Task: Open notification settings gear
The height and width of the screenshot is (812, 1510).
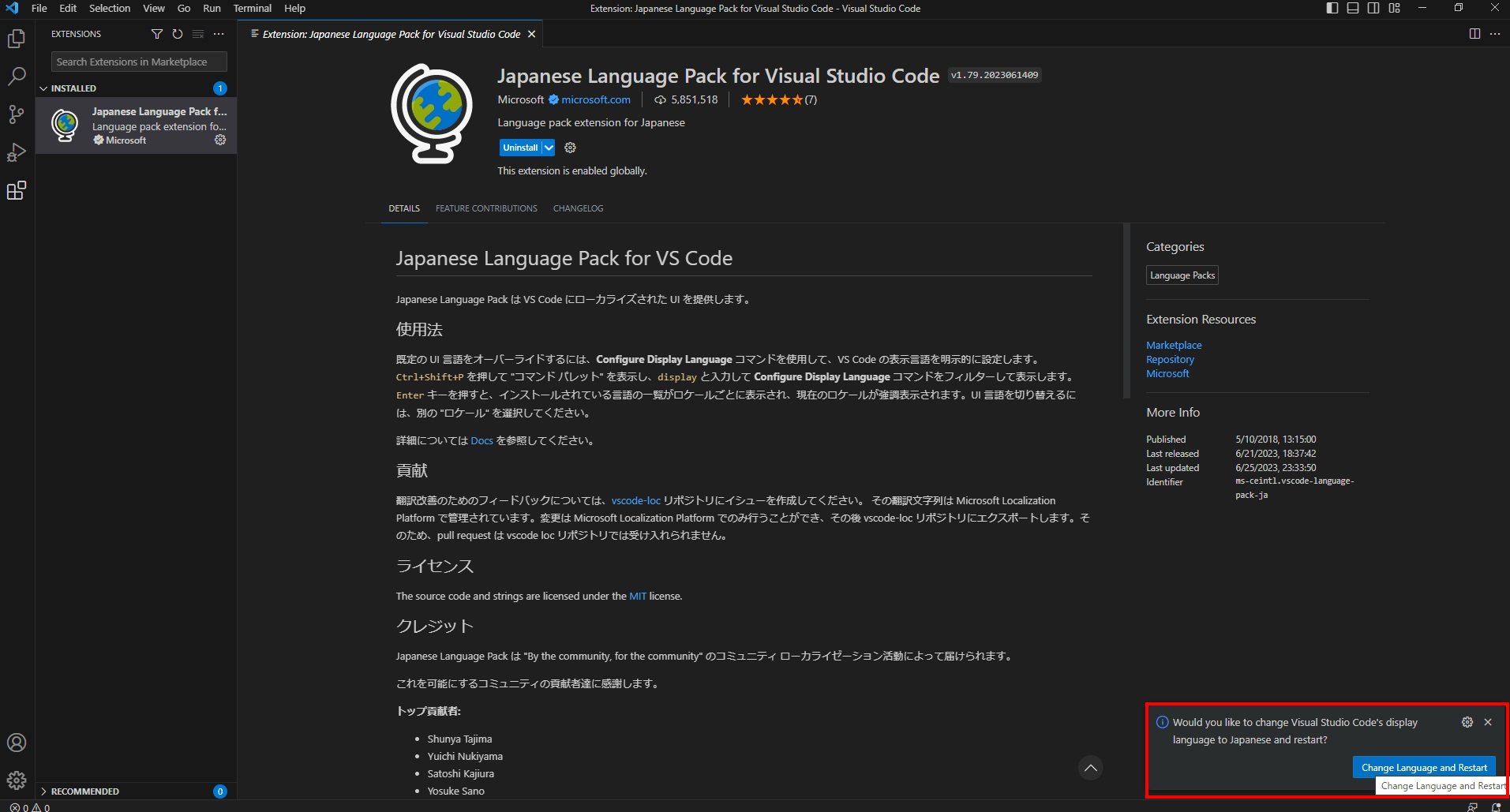Action: click(x=1467, y=722)
